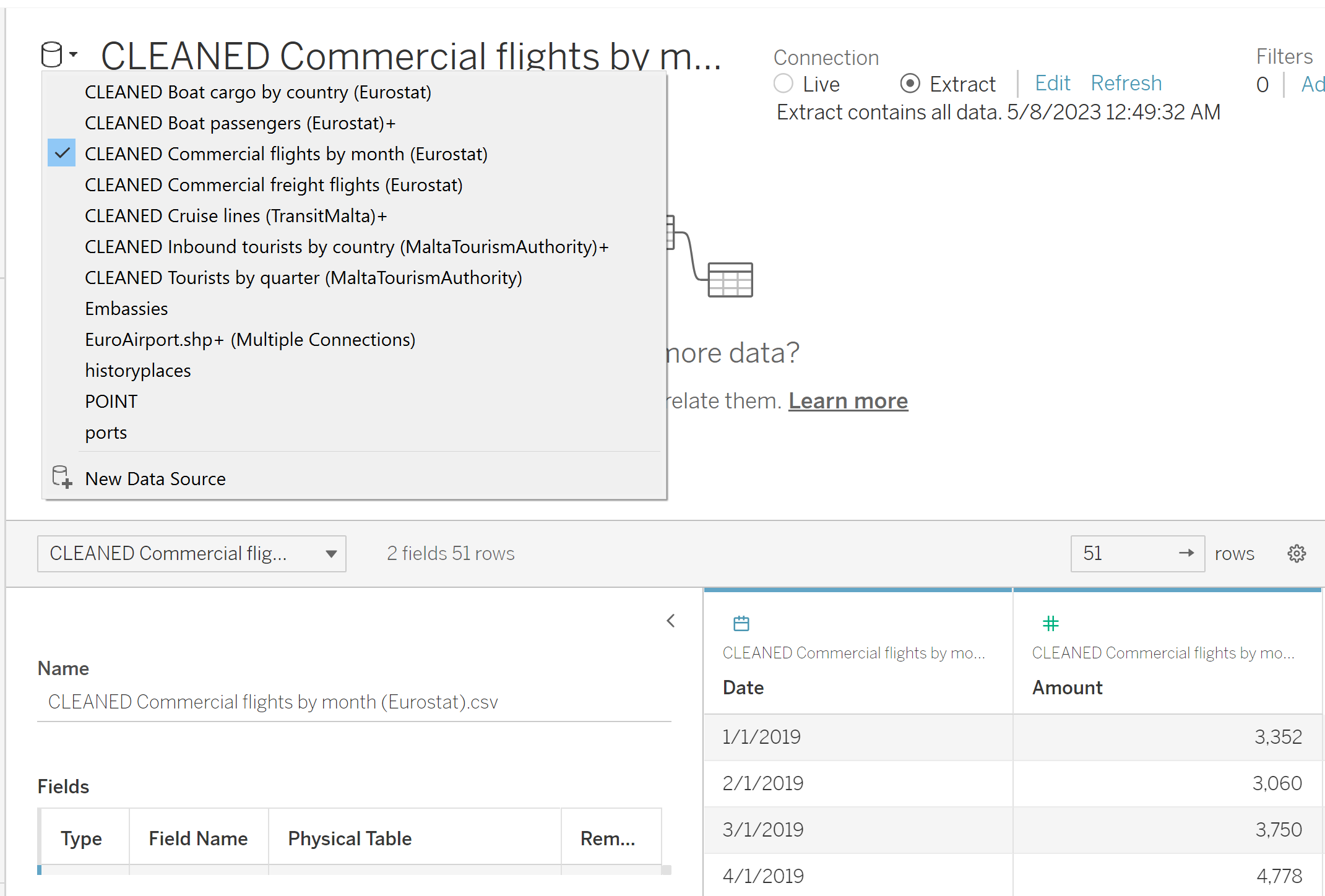1325x896 pixels.
Task: Click the data source cylinder icon
Action: 51,54
